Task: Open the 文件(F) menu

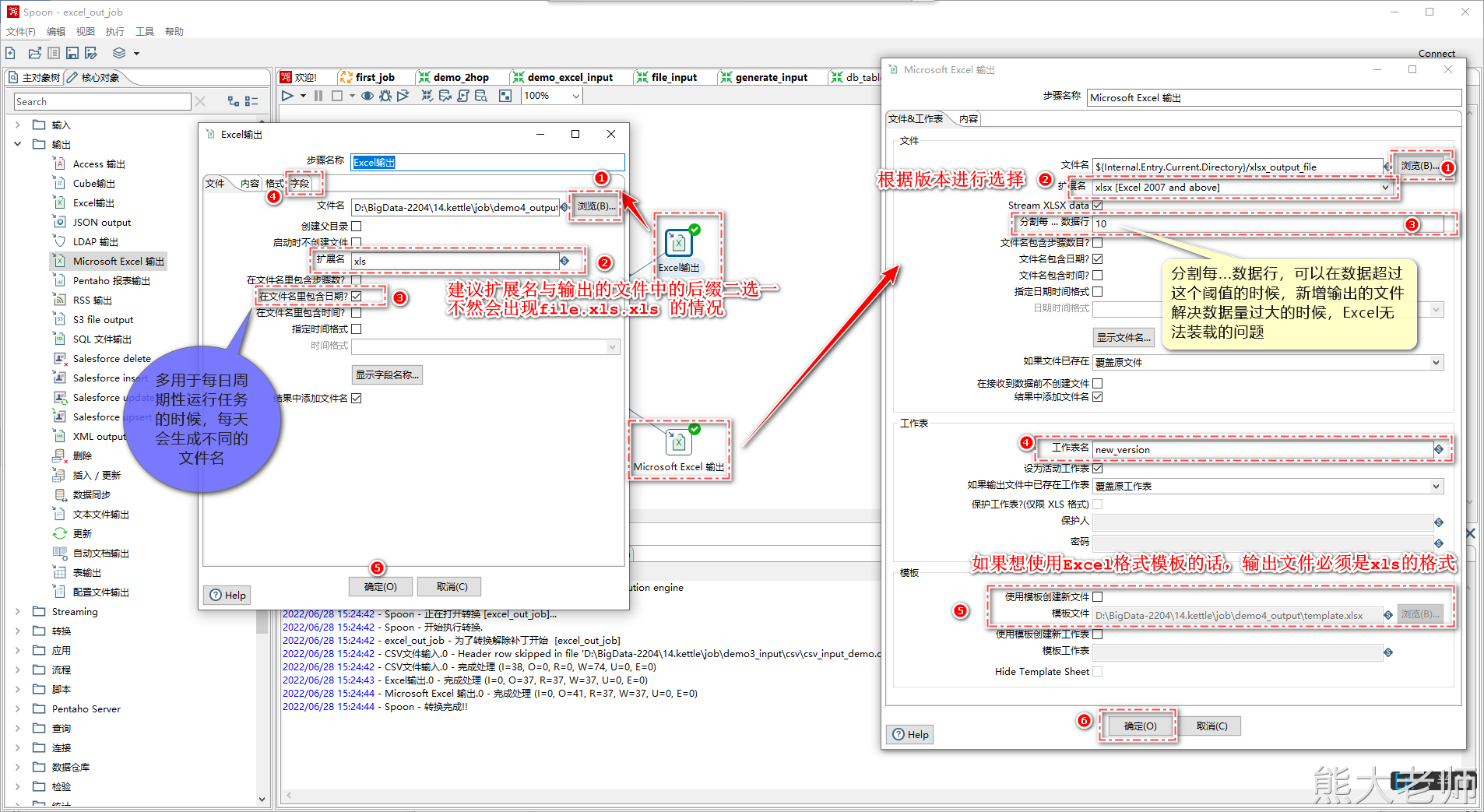Action: click(x=21, y=31)
